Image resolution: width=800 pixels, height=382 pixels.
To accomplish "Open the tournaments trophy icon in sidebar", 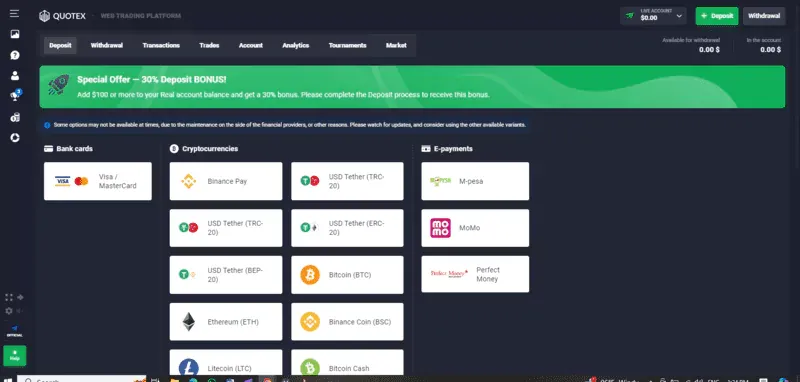I will [x=15, y=96].
